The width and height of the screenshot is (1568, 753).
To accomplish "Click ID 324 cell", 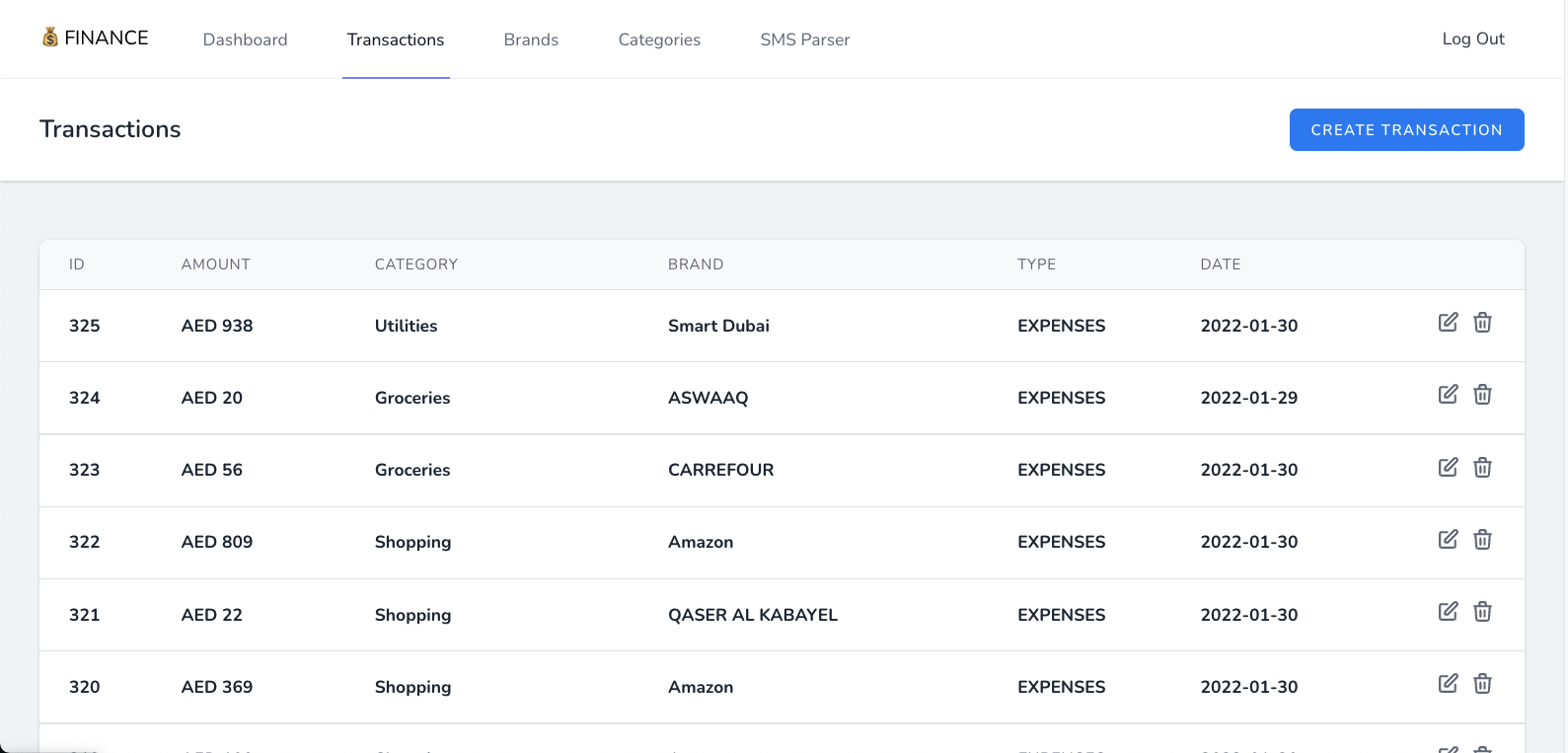I will click(85, 398).
